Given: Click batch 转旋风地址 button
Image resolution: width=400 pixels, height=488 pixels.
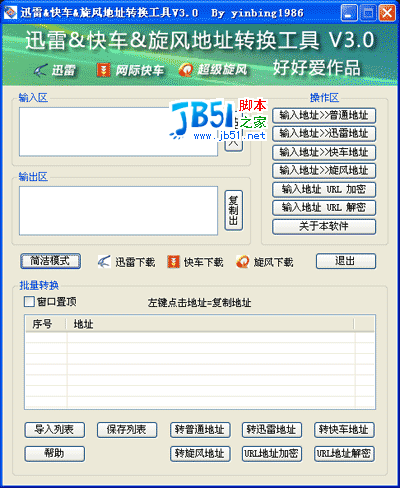Looking at the screenshot, I should pos(200,454).
